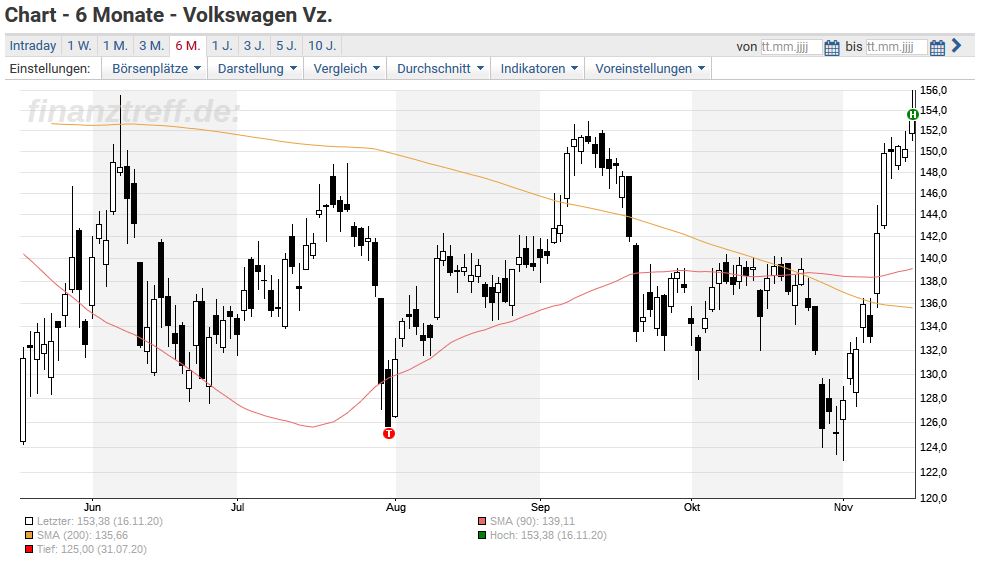Click the Jun label on the time axis
983x566 pixels.
pos(92,507)
